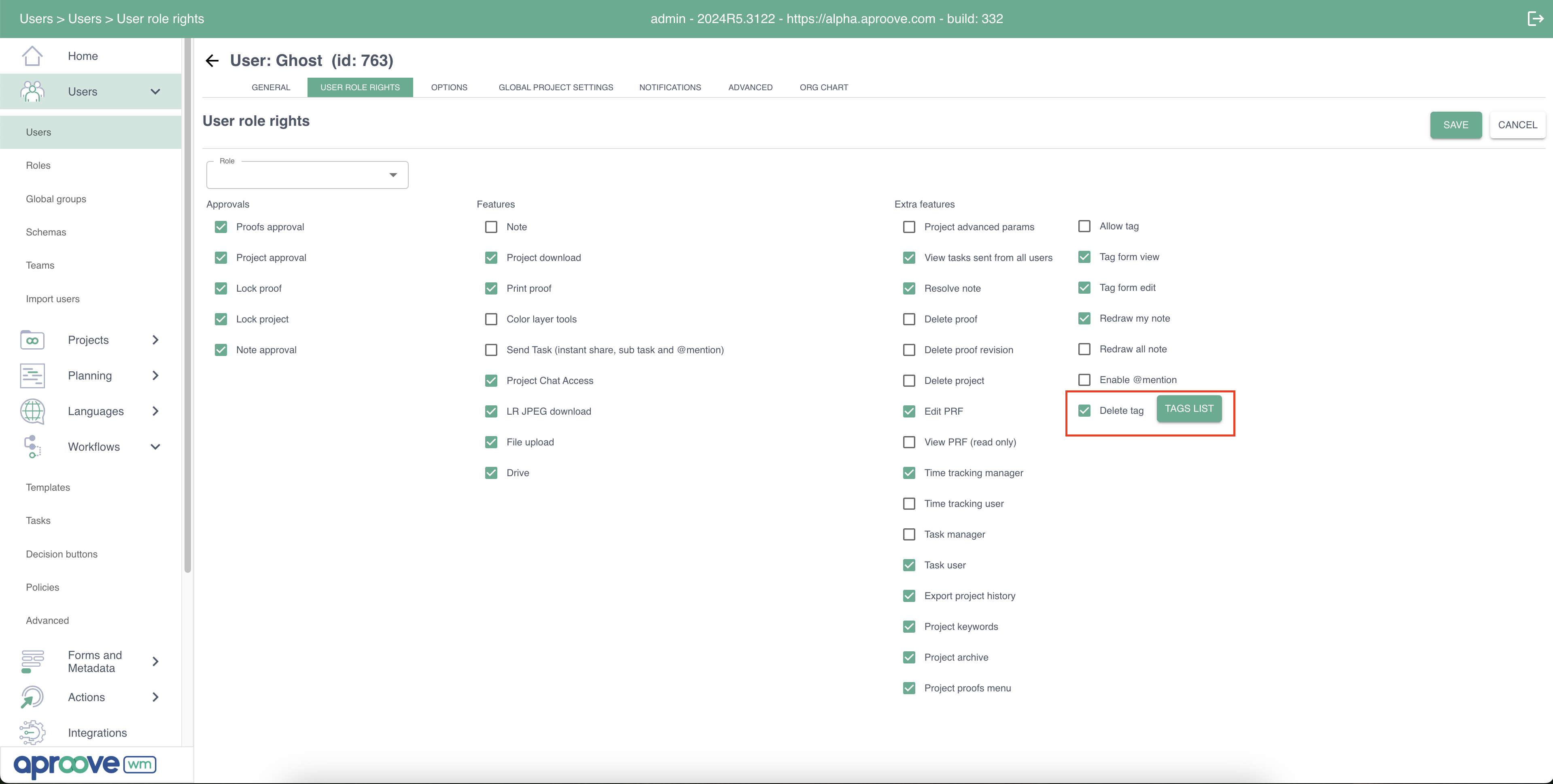Viewport: 1553px width, 784px height.
Task: Open the Role dropdown
Action: pyautogui.click(x=307, y=175)
